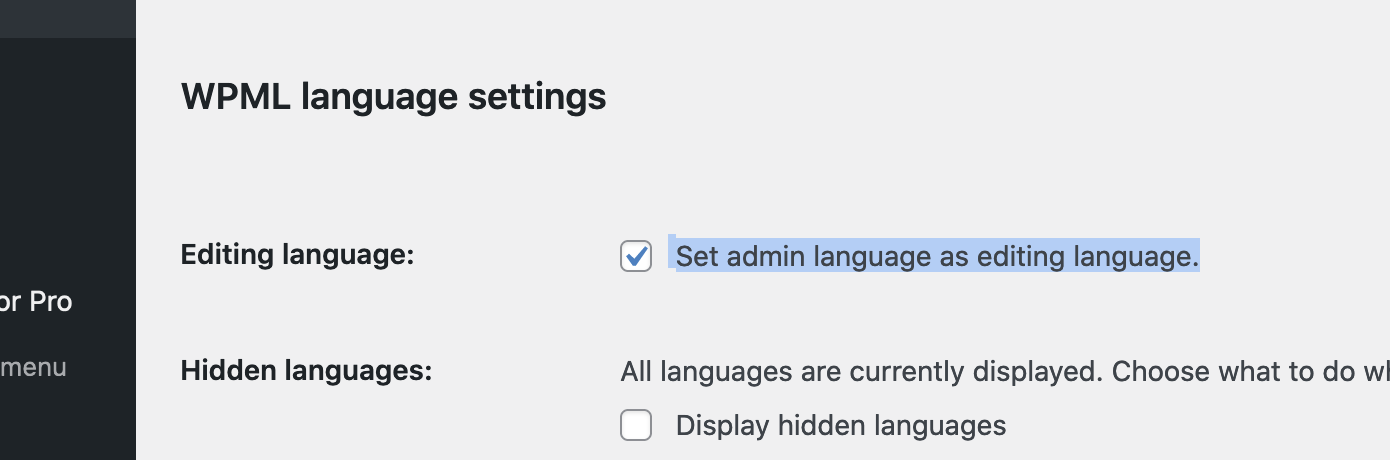The height and width of the screenshot is (460, 1390).
Task: Click the highlighted Set admin language label text
Action: click(937, 256)
